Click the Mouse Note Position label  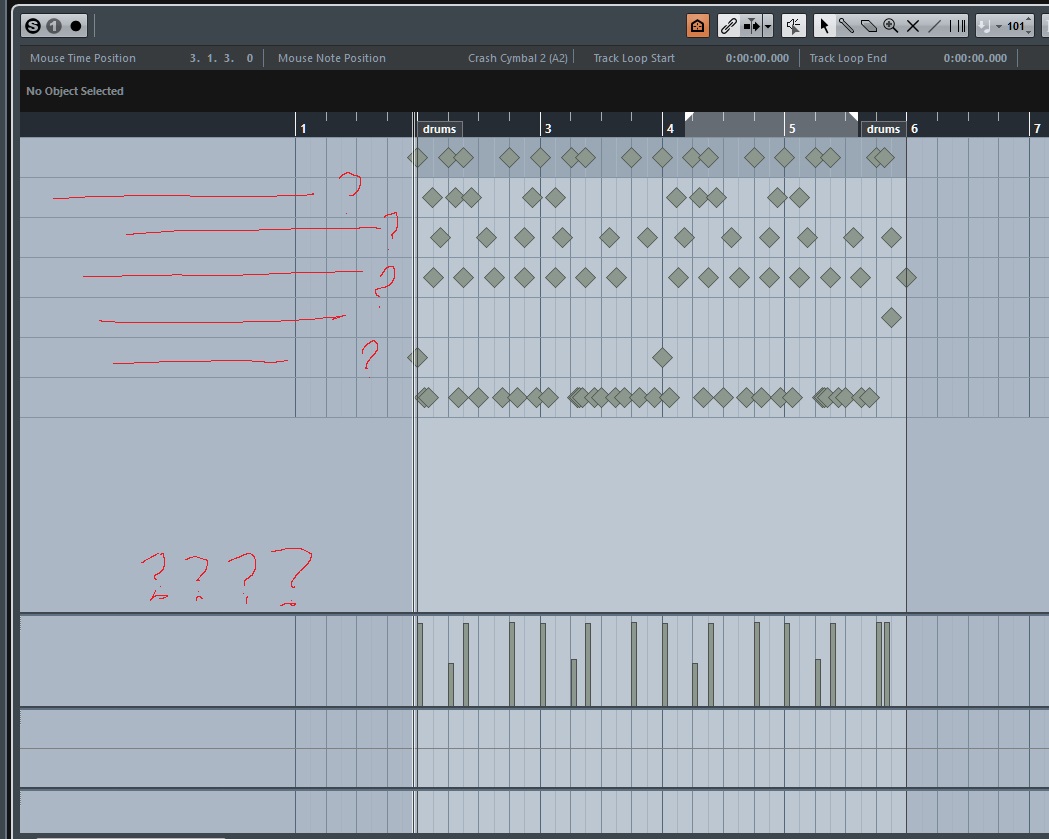coord(332,58)
